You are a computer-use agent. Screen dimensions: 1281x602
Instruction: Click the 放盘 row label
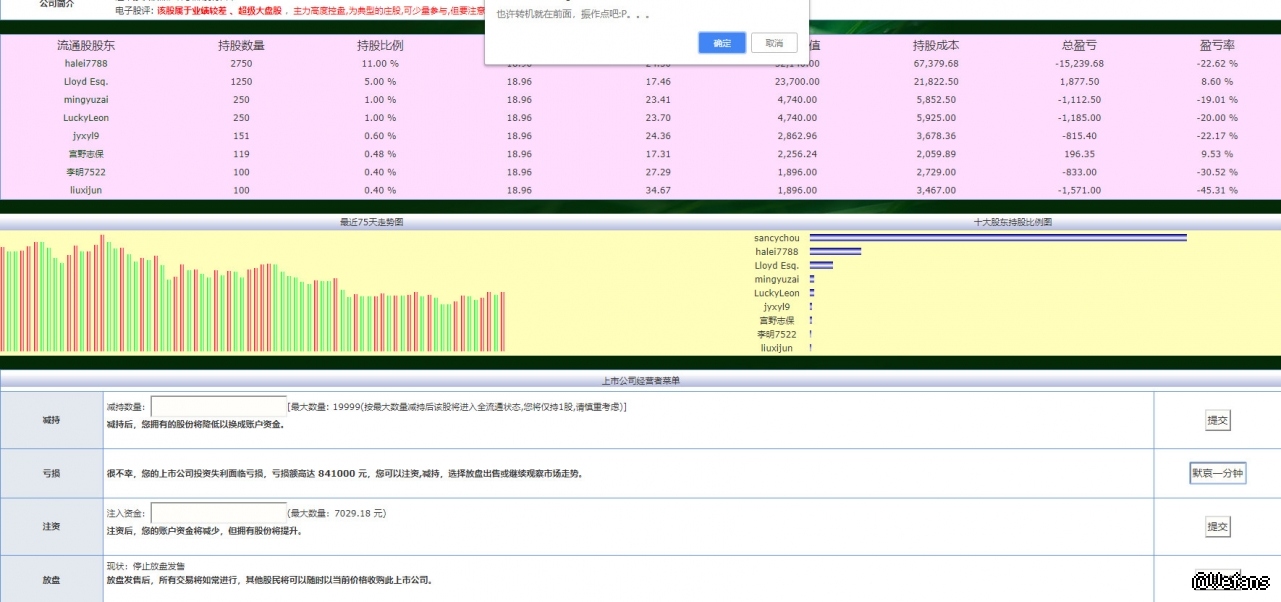(51, 579)
